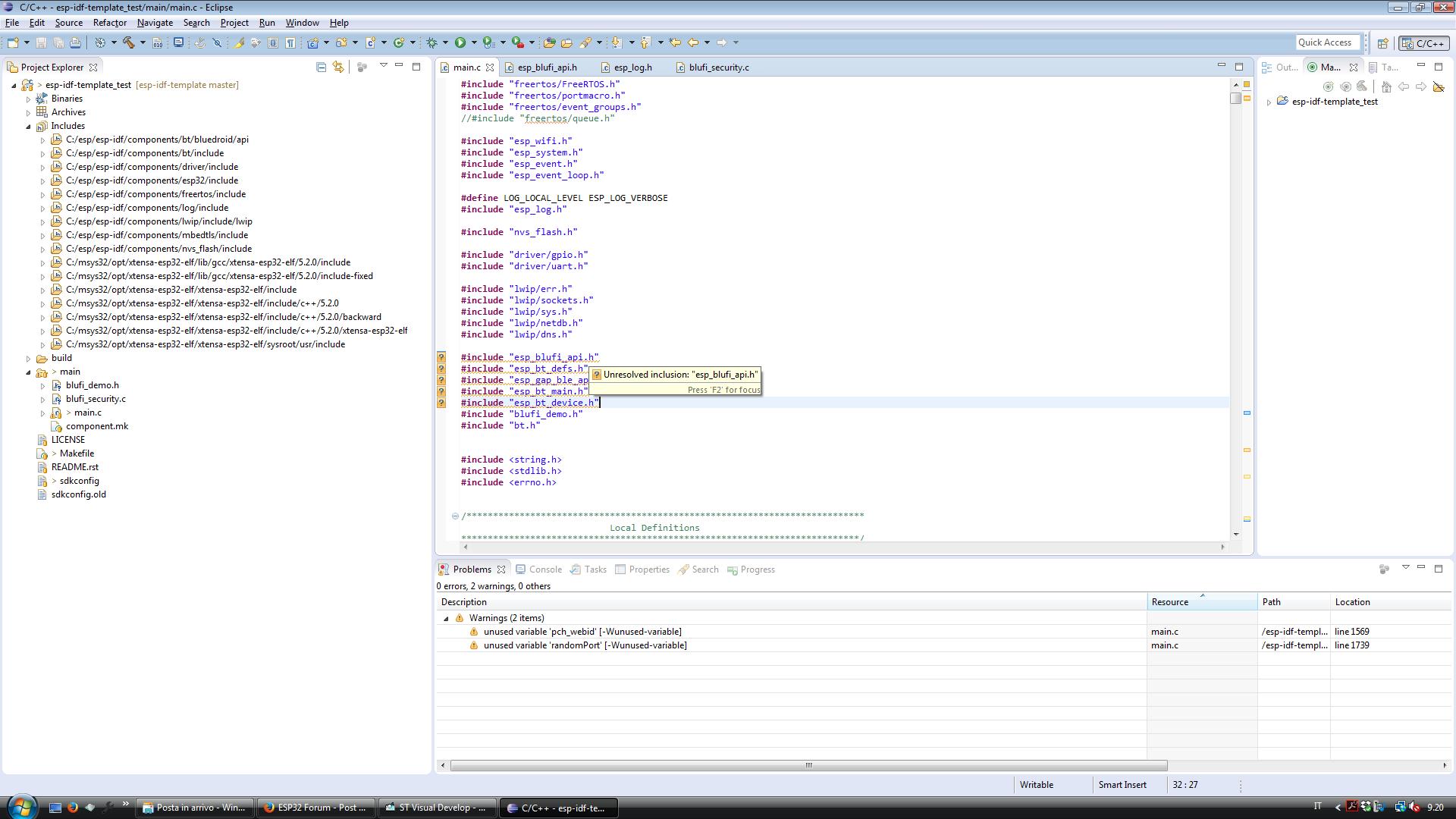The image size is (1456, 819).
Task: Click the Save All toolbar icon
Action: pos(58,42)
